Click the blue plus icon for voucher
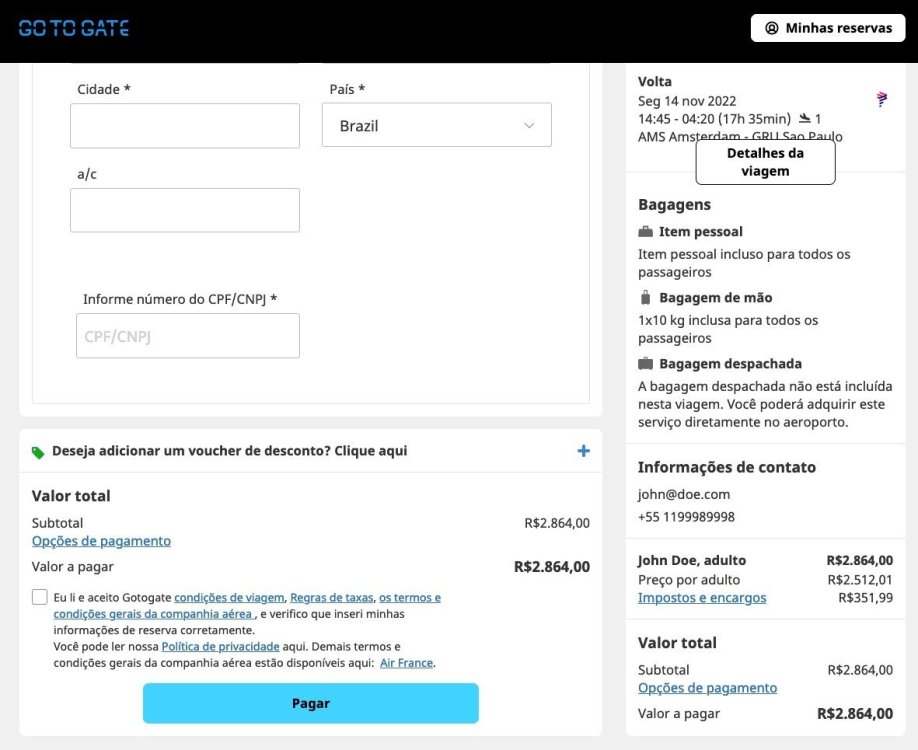 click(x=583, y=451)
